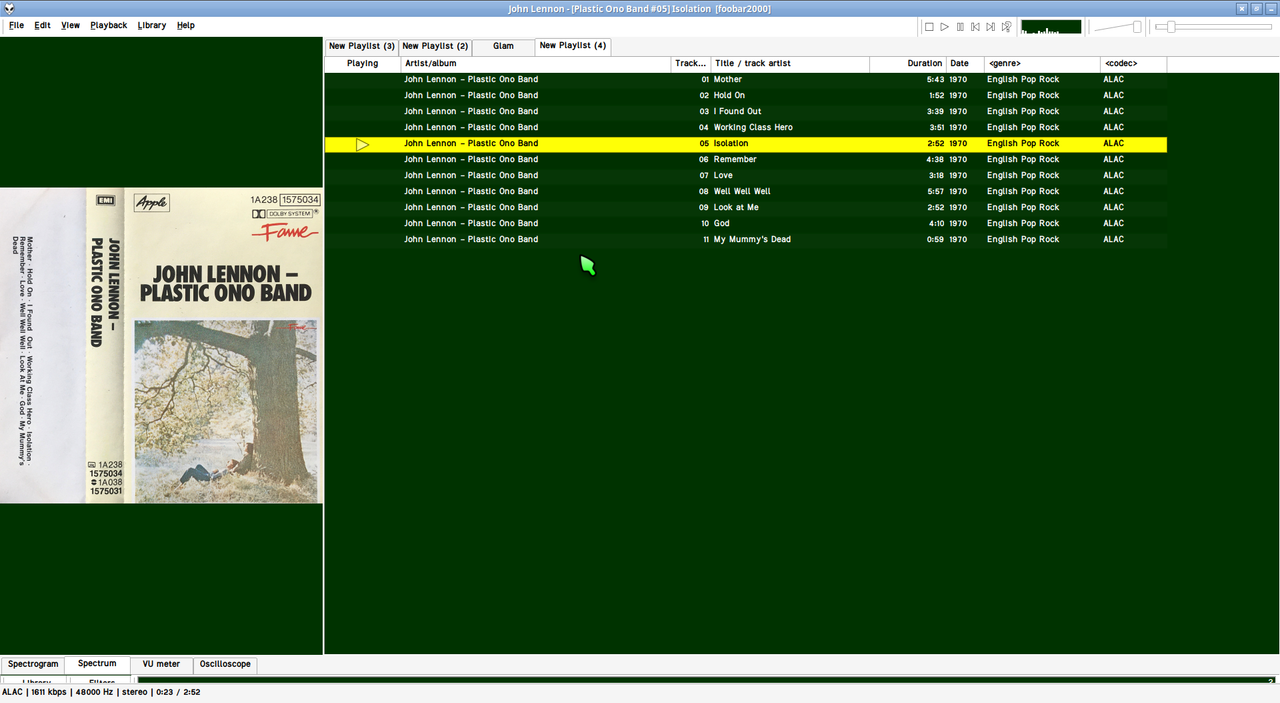Switch to the VU meter tab
This screenshot has height=703, width=1280.
click(161, 664)
